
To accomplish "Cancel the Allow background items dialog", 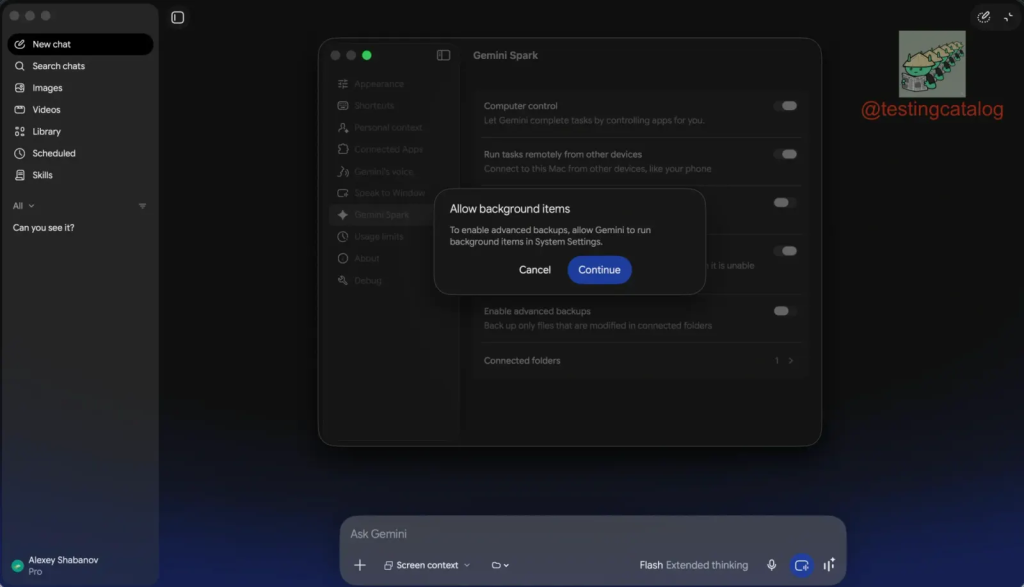I will 534,270.
